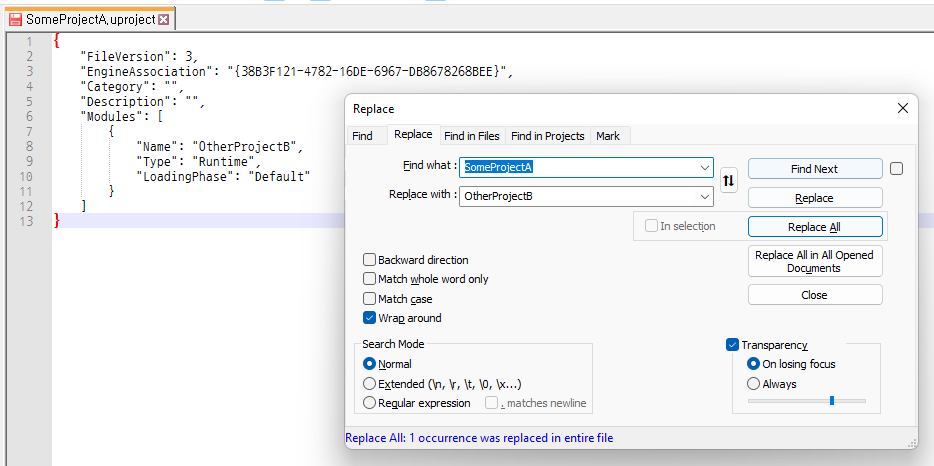Click Replace All in All Opened Documents

814,261
